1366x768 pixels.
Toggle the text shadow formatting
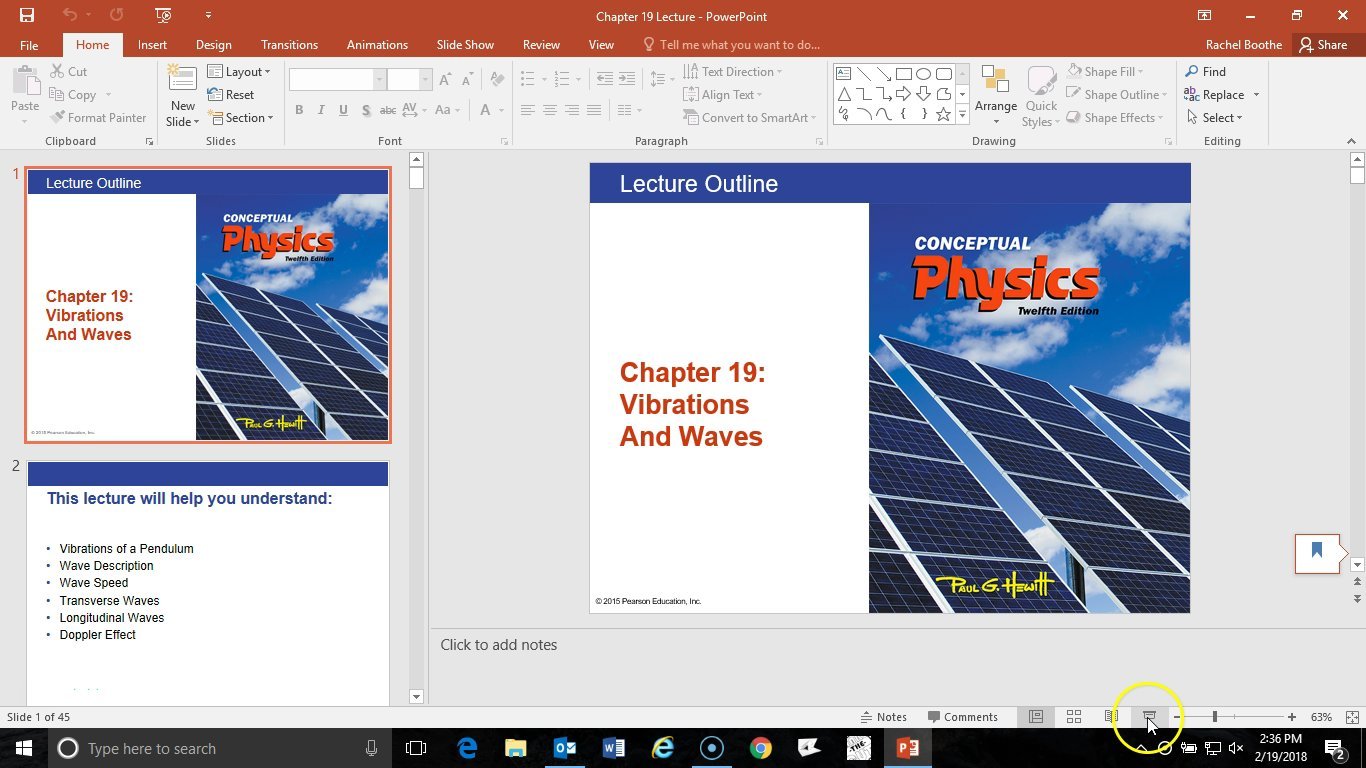click(366, 110)
